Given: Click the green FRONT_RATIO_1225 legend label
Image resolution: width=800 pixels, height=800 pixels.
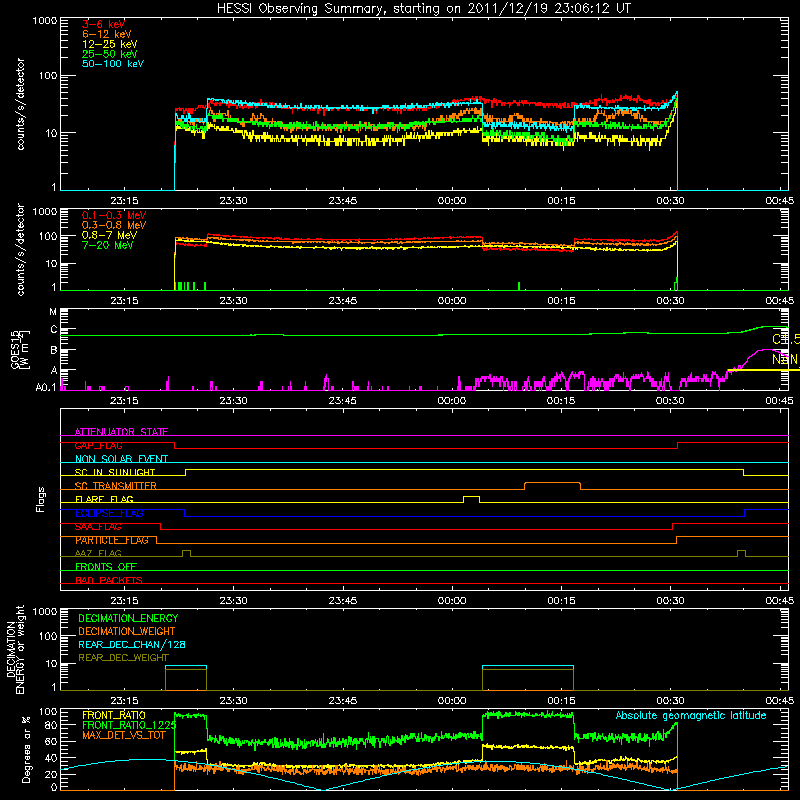Looking at the screenshot, I should point(129,725).
